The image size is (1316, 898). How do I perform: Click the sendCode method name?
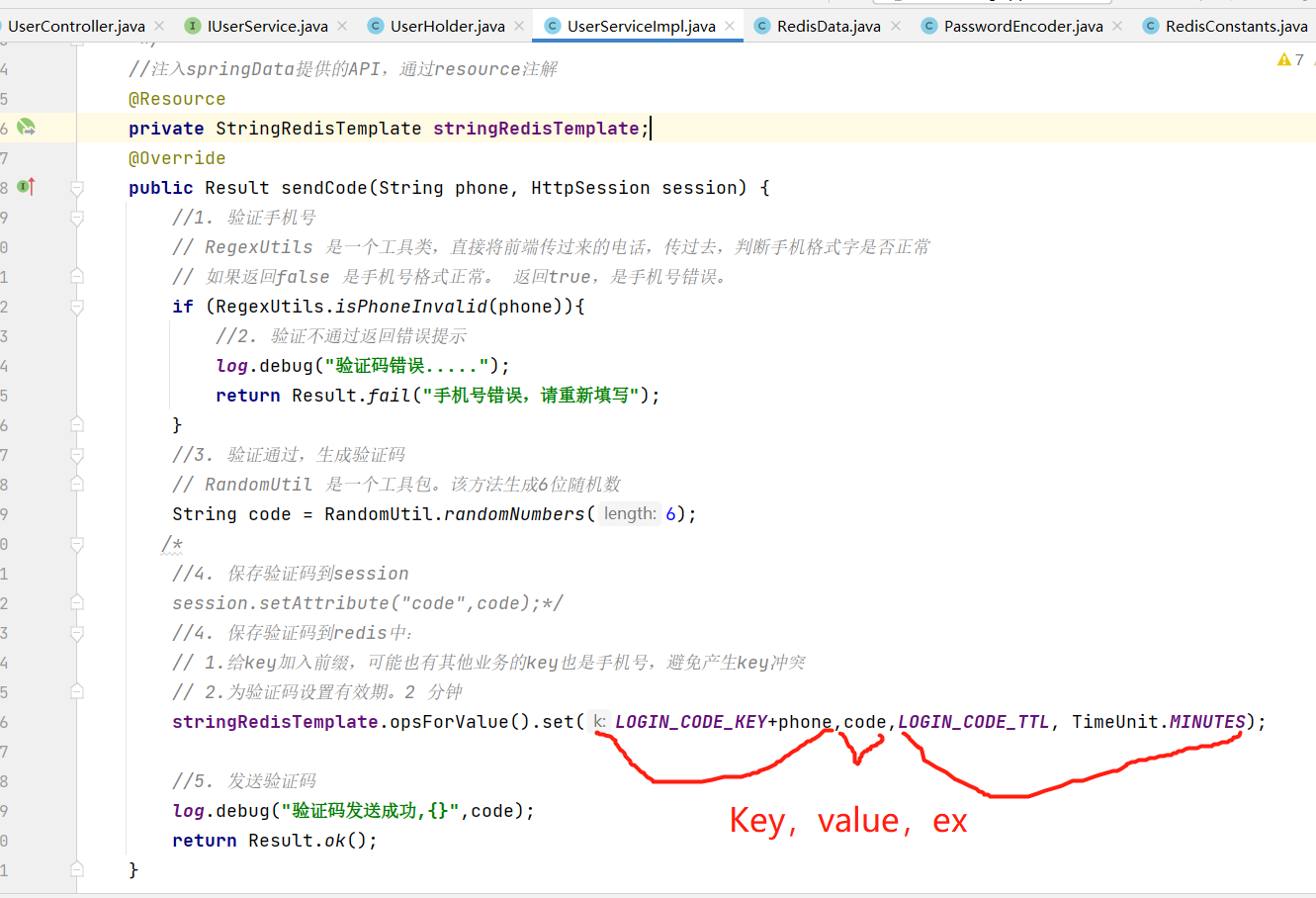click(x=324, y=188)
